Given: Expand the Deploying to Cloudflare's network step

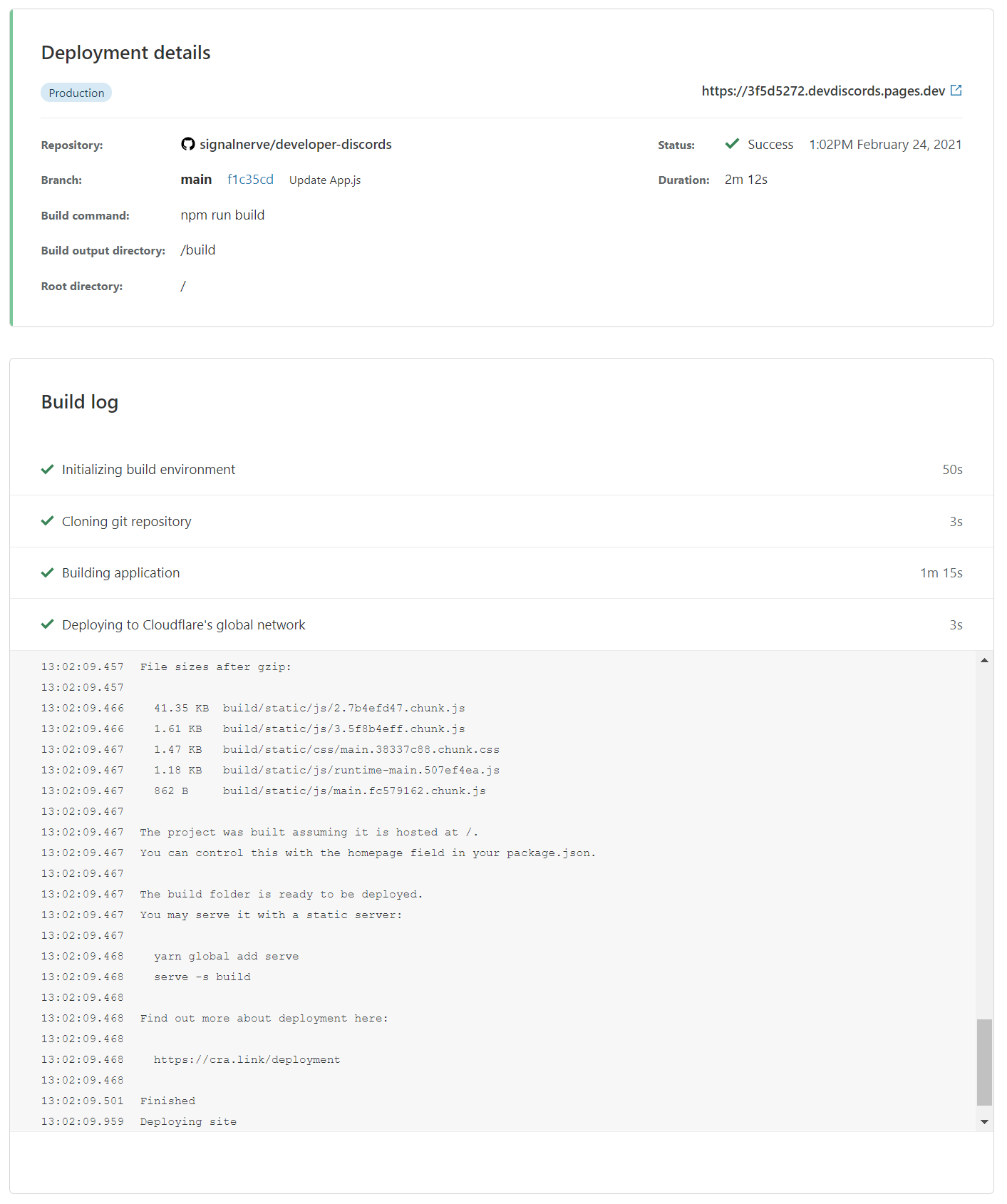Looking at the screenshot, I should (183, 624).
